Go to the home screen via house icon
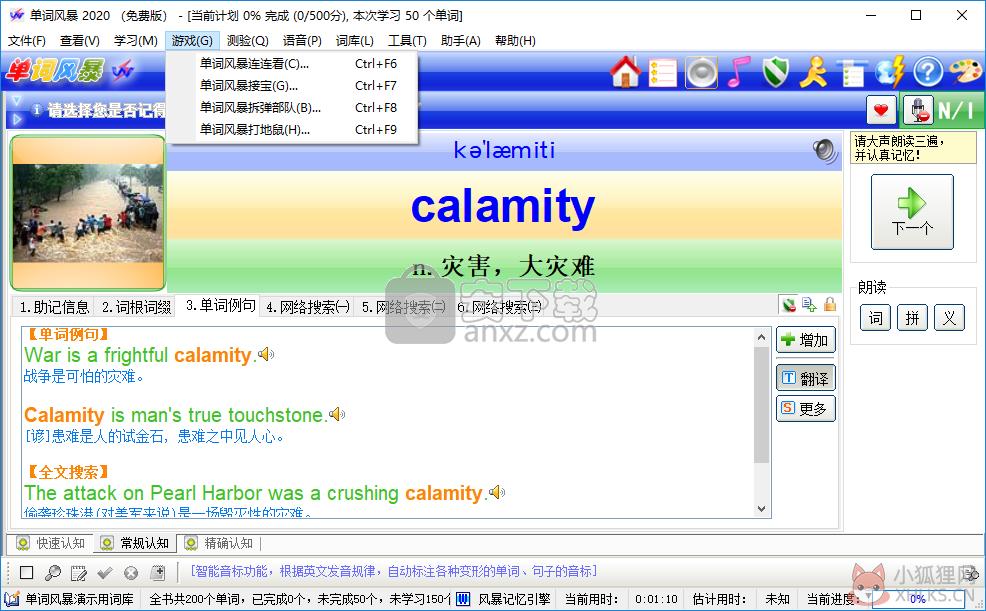This screenshot has width=986, height=611. (625, 72)
